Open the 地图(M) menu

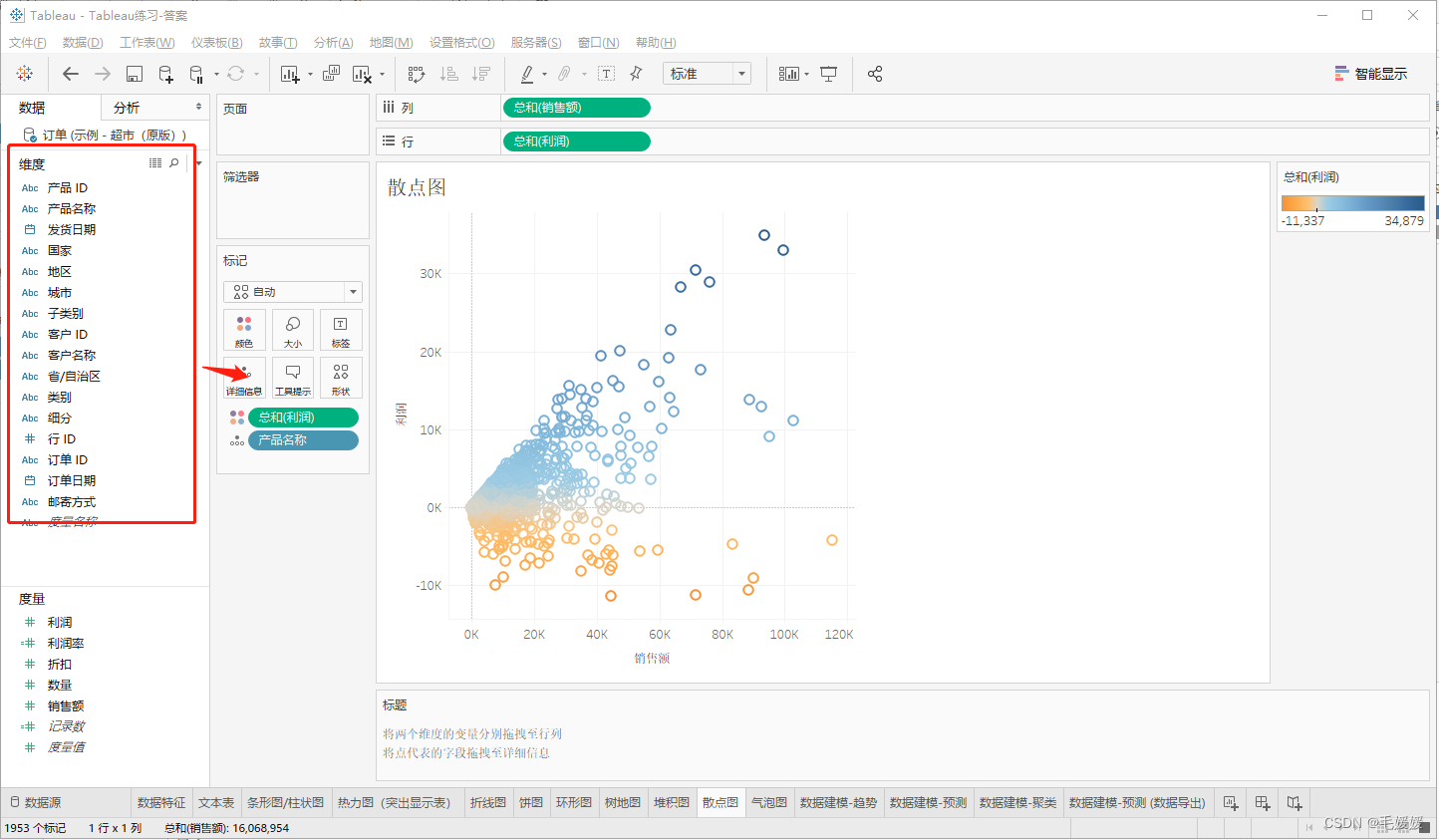391,42
